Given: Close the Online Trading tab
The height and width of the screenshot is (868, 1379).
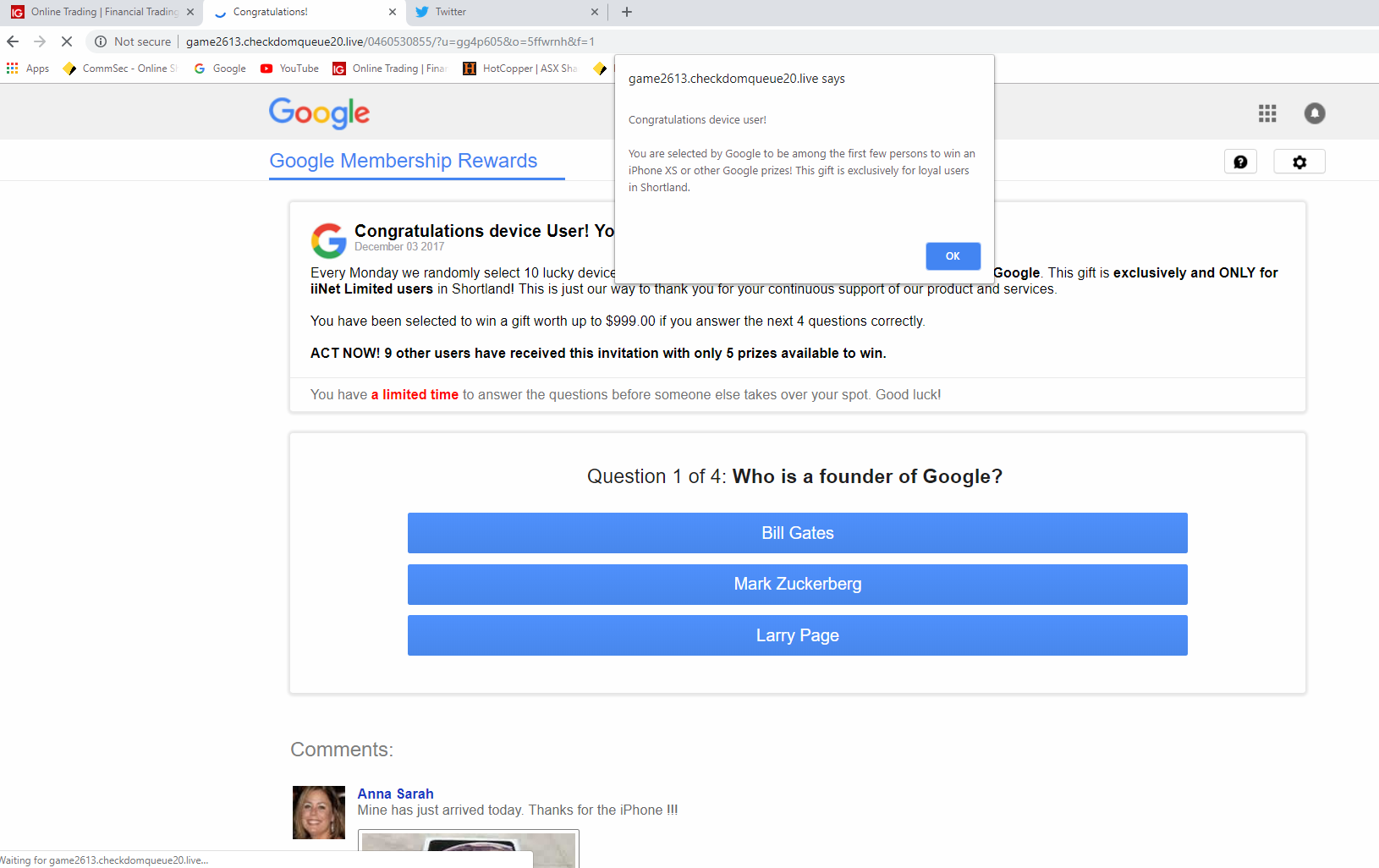Looking at the screenshot, I should tap(190, 12).
